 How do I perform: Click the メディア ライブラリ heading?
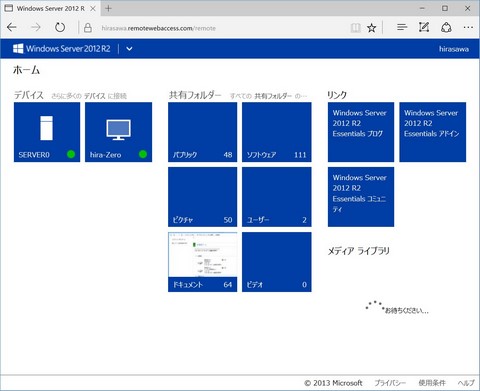click(358, 251)
